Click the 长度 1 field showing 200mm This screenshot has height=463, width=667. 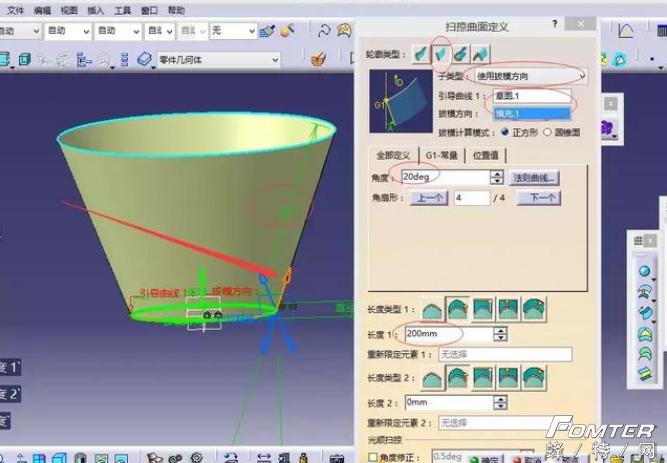450,334
